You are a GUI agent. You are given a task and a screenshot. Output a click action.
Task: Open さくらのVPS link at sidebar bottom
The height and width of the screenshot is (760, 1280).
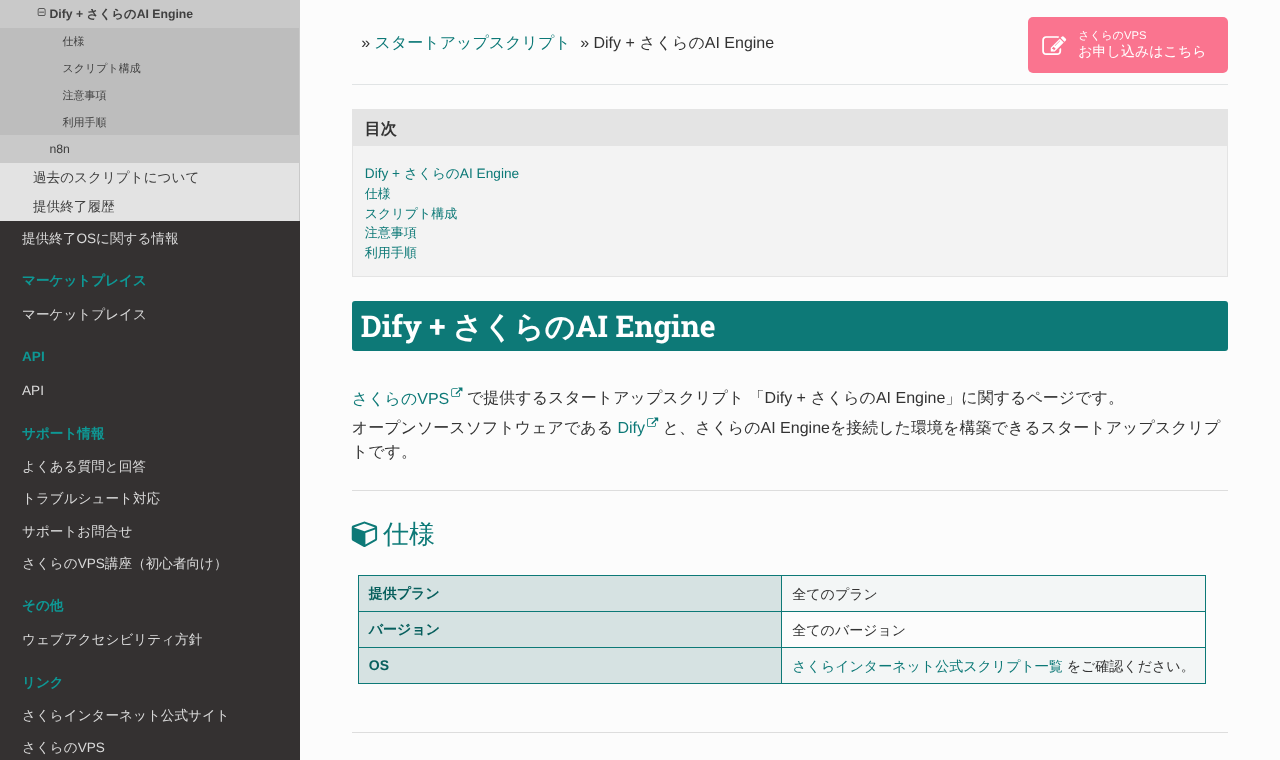pyautogui.click(x=150, y=747)
